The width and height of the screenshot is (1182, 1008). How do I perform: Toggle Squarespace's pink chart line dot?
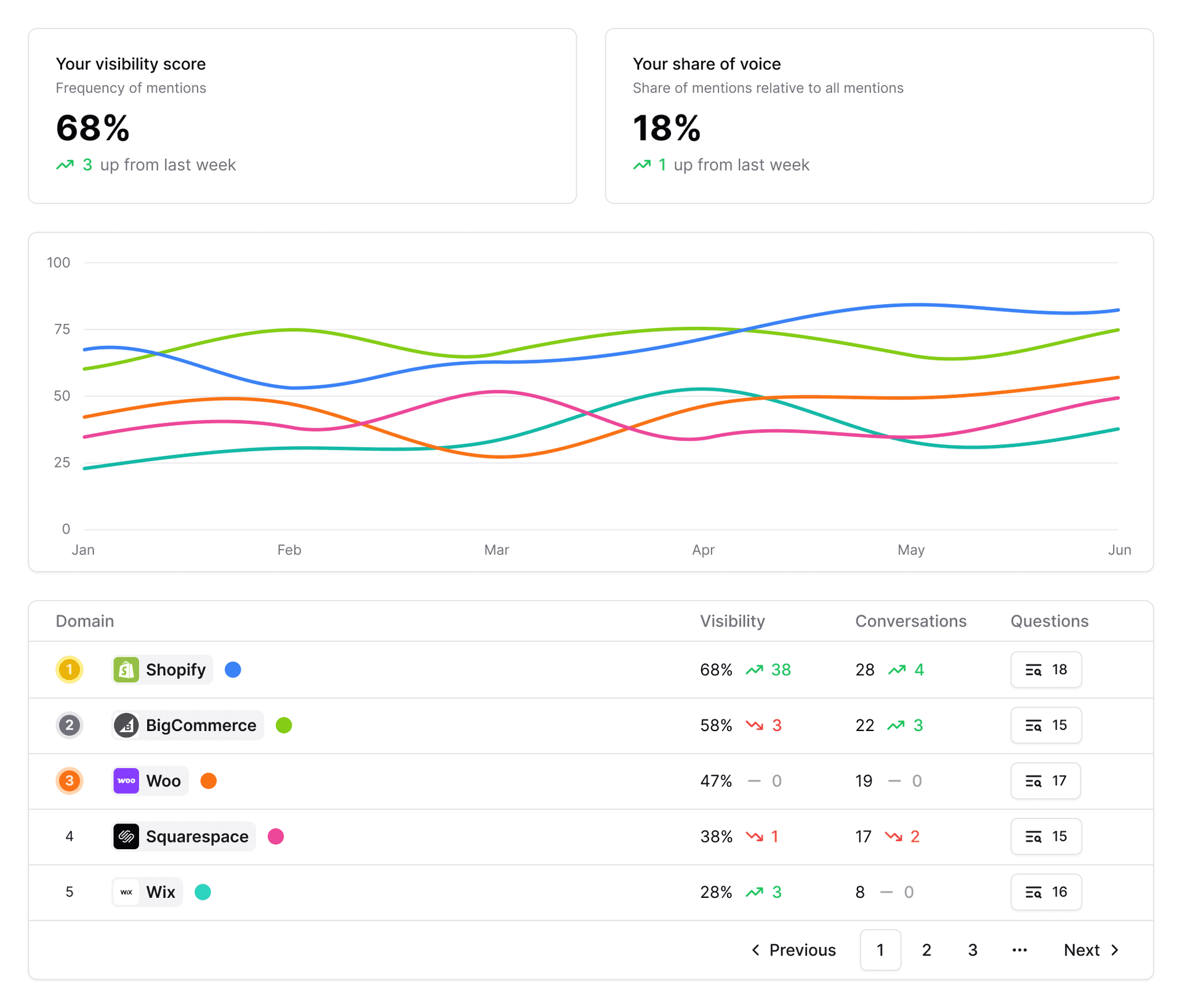pyautogui.click(x=276, y=836)
